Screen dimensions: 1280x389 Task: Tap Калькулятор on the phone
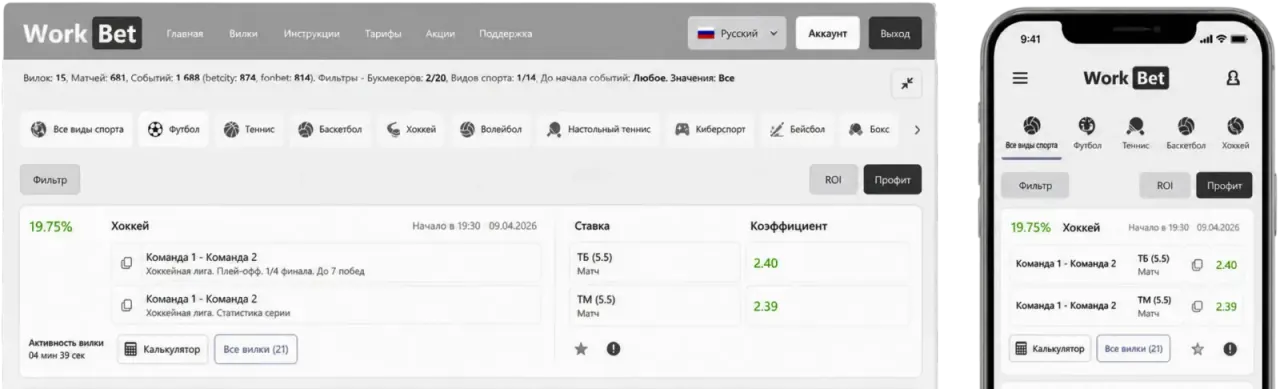click(x=1049, y=349)
